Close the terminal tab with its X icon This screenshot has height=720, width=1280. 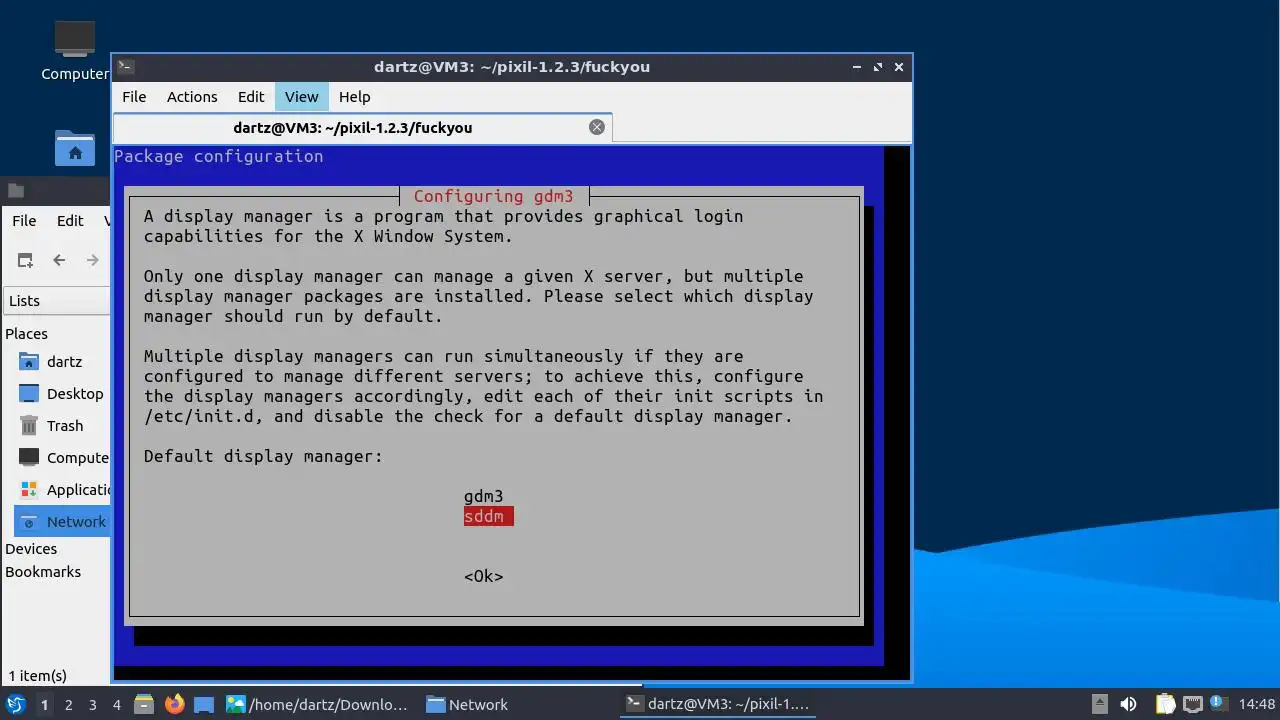(x=597, y=127)
